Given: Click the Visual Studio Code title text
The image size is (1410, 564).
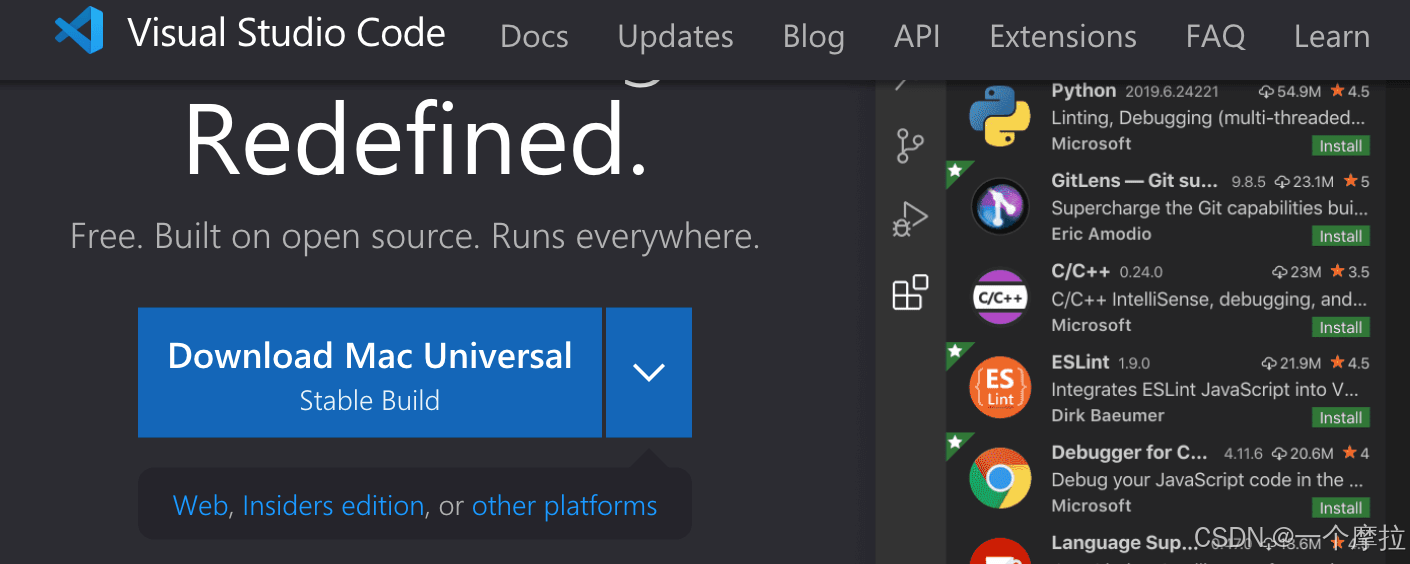Looking at the screenshot, I should tap(286, 33).
